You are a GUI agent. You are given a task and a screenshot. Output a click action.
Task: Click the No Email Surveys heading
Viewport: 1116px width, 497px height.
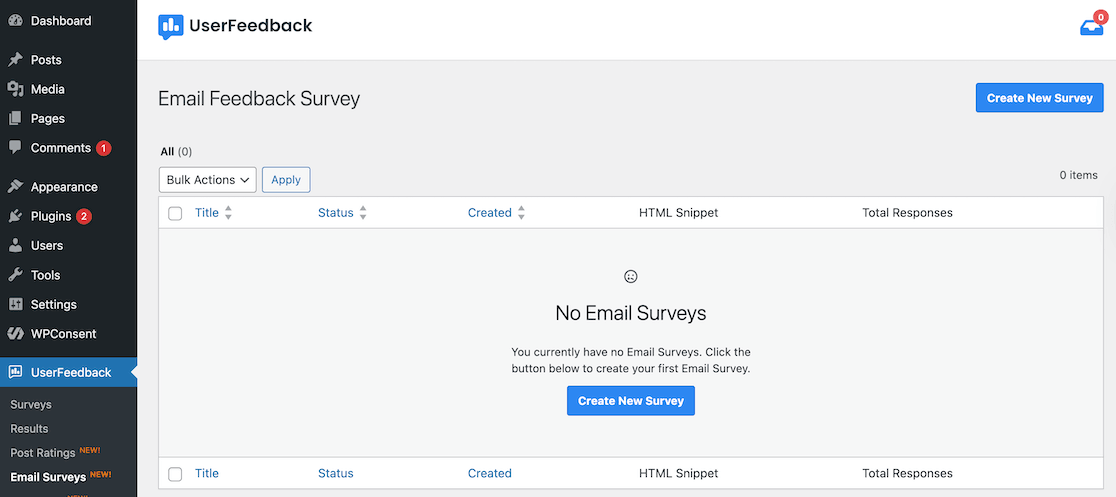point(631,313)
